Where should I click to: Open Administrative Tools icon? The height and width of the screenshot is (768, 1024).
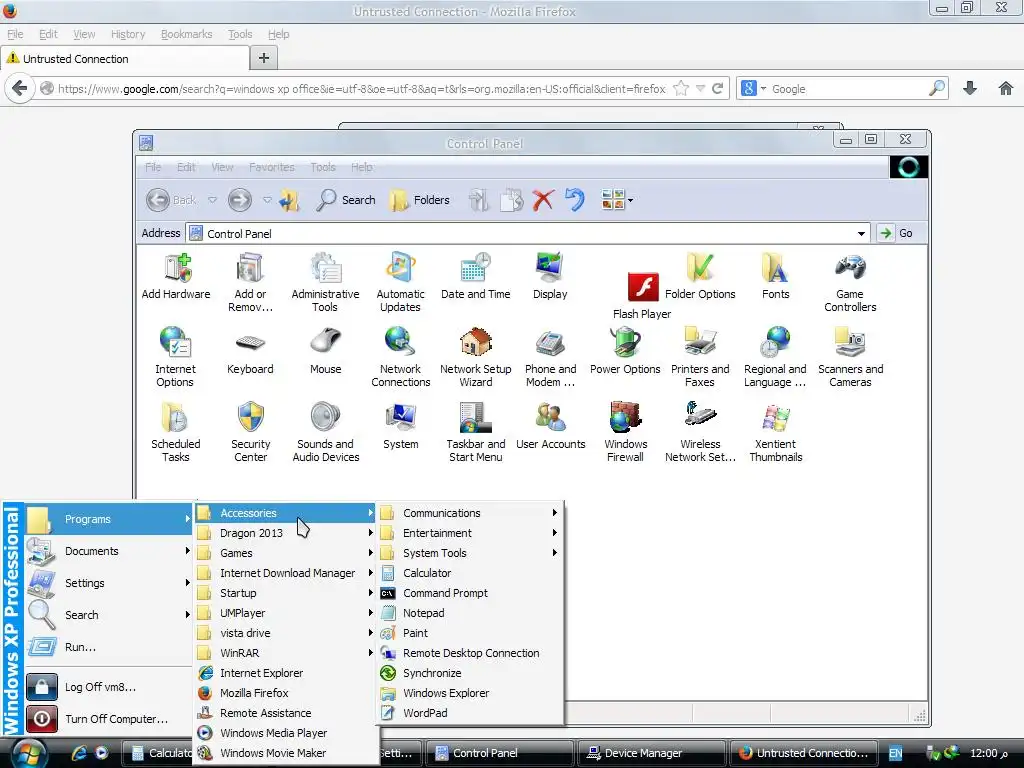325,282
